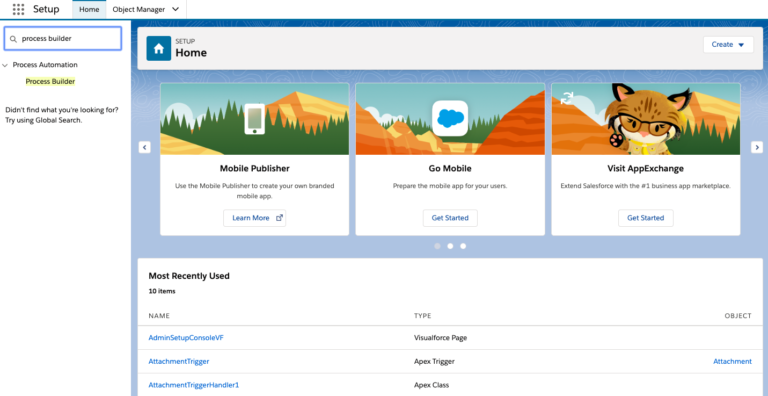Click the sync arrows icon on AppExchange card
The image size is (768, 396).
[567, 98]
